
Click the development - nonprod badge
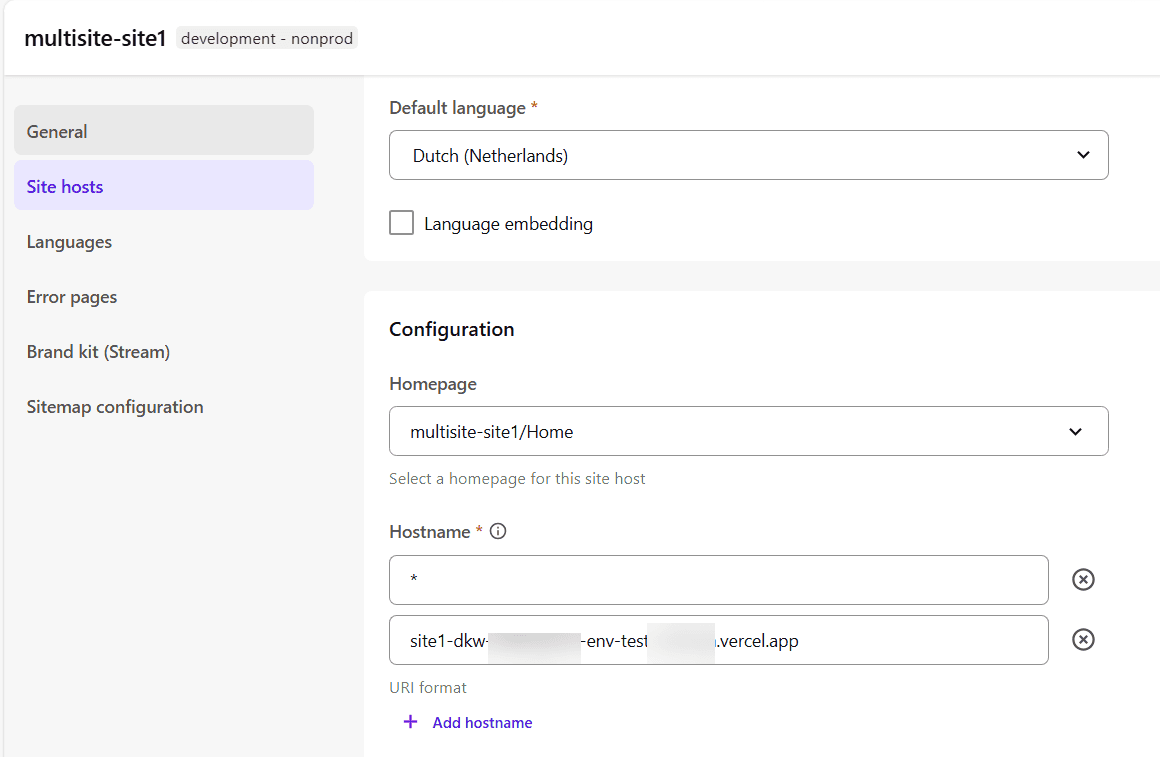267,38
